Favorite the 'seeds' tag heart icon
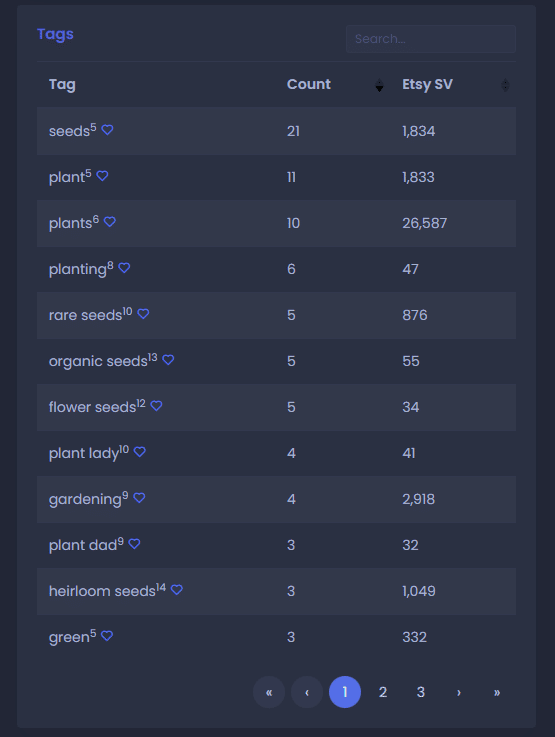 (x=107, y=130)
